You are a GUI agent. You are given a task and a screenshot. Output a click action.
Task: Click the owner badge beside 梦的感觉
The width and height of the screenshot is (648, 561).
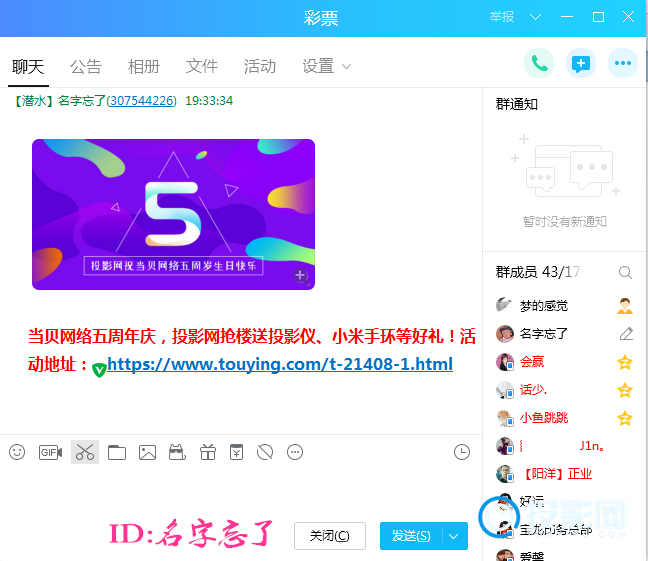point(625,306)
